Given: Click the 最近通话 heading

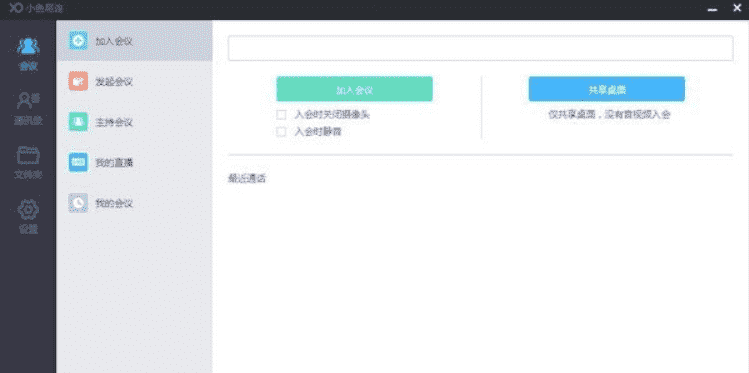Looking at the screenshot, I should tap(247, 179).
